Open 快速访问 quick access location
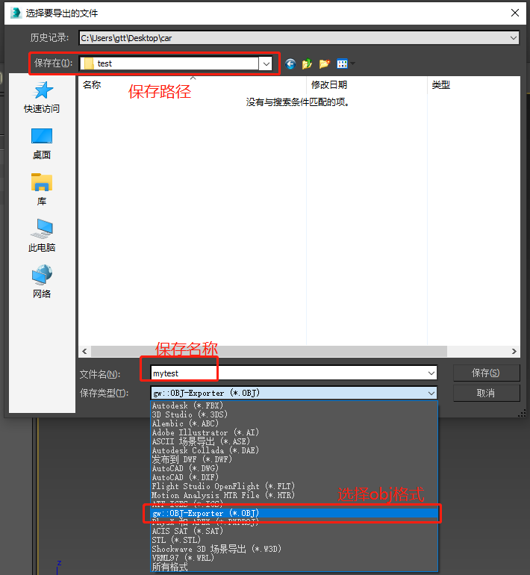 [42, 97]
